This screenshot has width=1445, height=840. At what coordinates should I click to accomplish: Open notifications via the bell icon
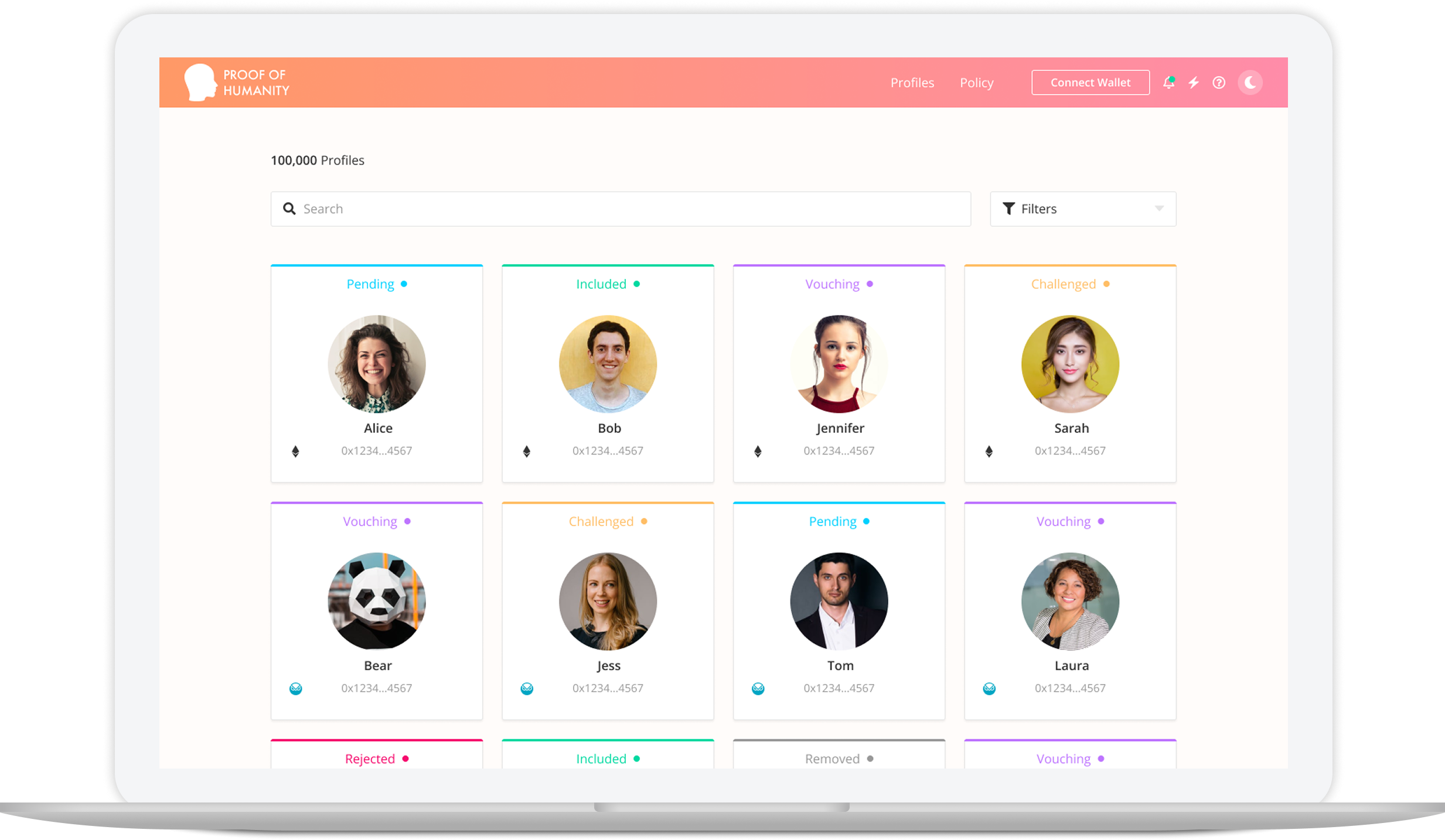[1168, 83]
